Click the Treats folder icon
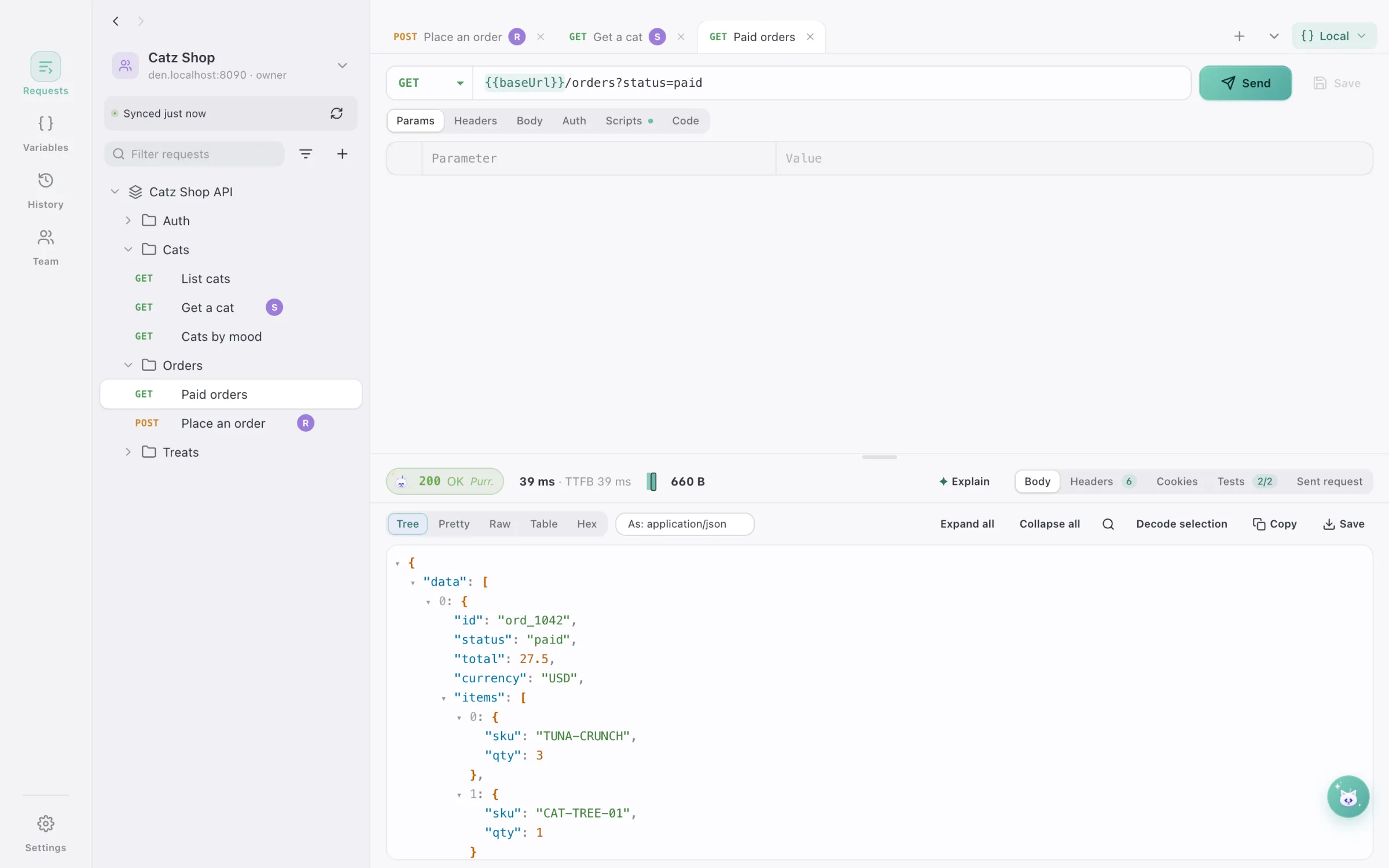1389x868 pixels. (x=149, y=452)
